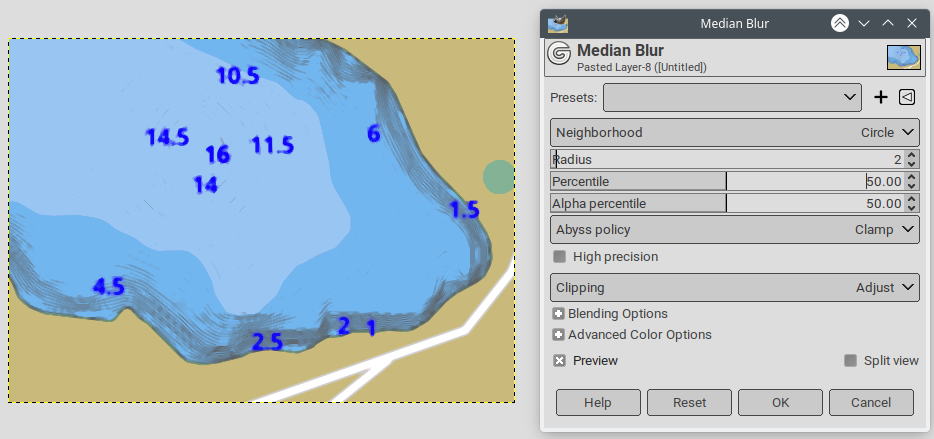Enable the Split view checkbox

[x=851, y=360]
